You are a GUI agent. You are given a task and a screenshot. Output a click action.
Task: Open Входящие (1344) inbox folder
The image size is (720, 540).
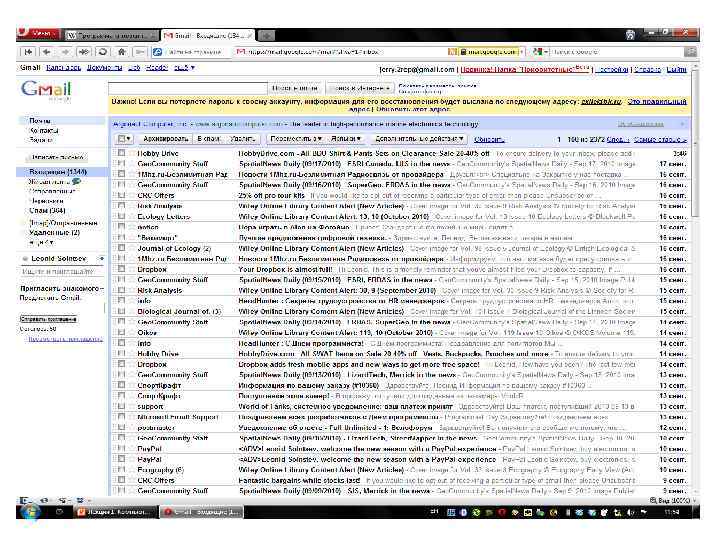(58, 172)
